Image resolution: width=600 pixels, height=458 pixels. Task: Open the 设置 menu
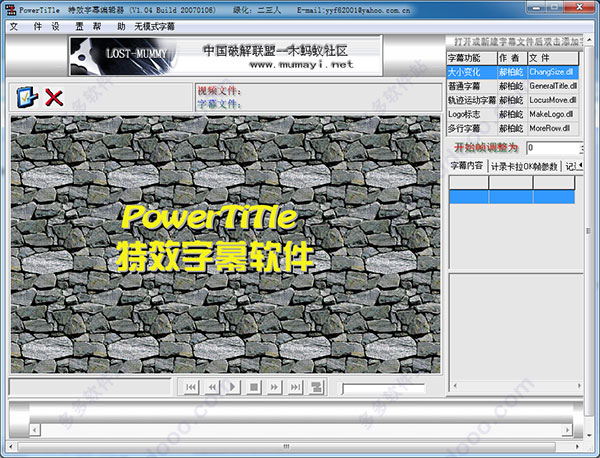(67, 26)
